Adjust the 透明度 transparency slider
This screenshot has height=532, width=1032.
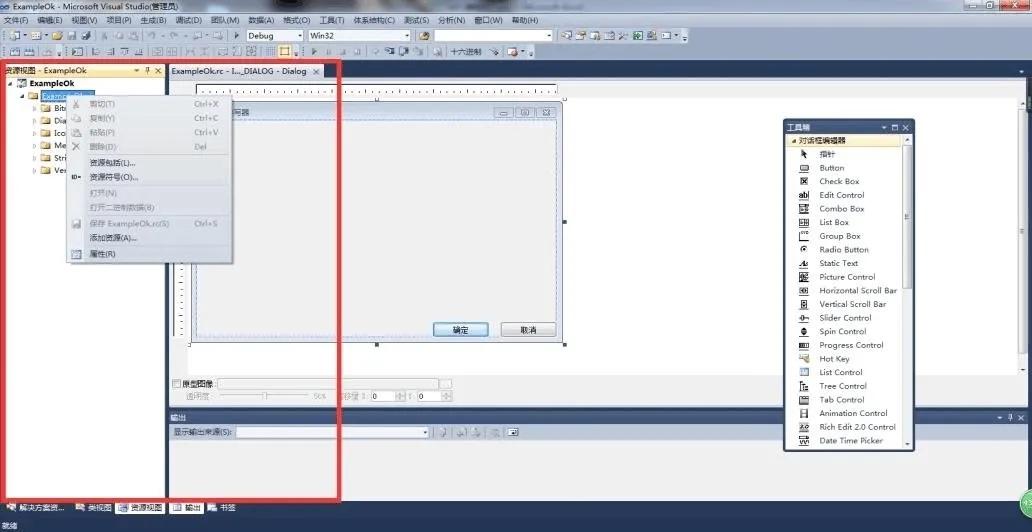264,396
